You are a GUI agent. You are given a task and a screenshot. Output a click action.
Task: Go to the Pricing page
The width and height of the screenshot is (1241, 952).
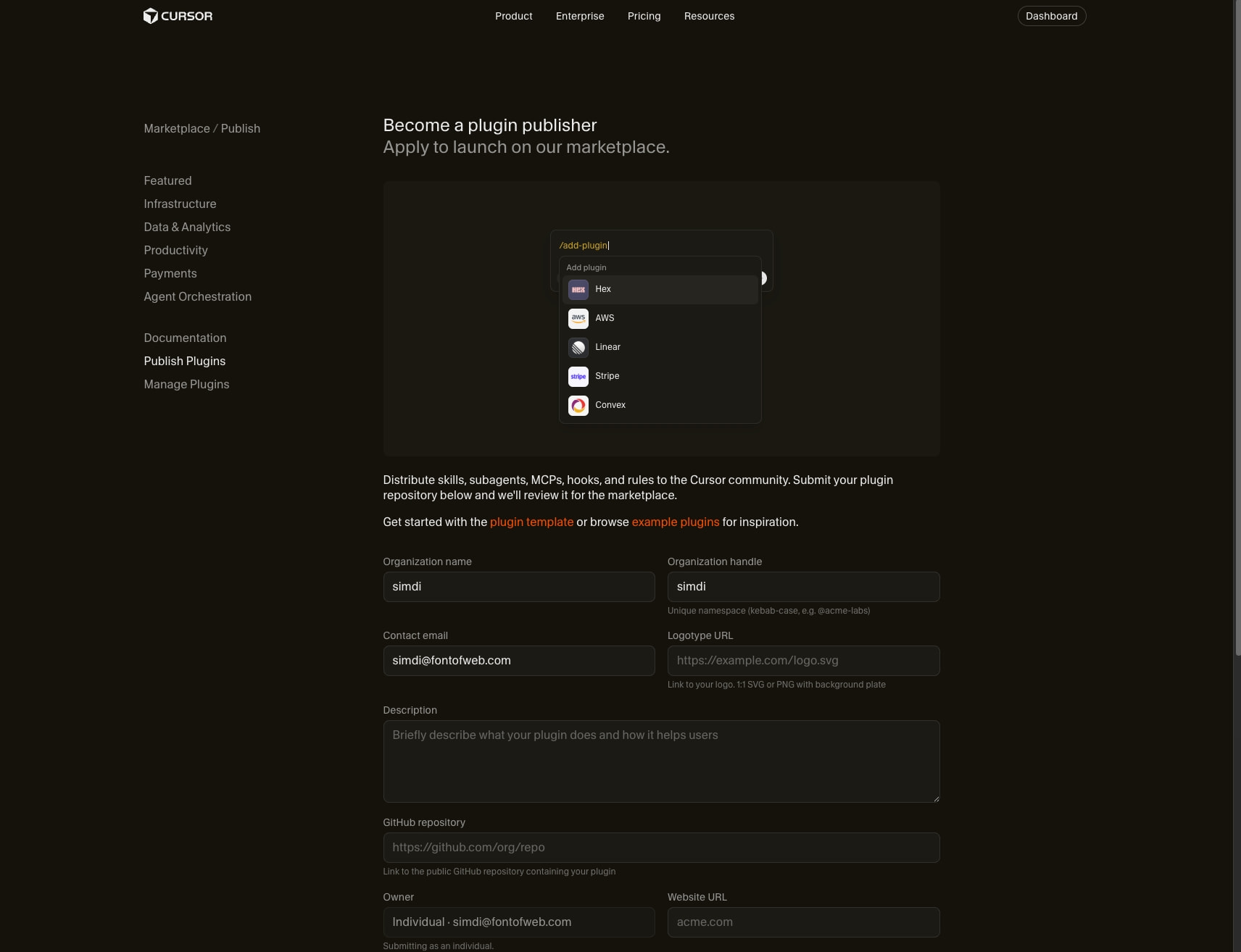pos(644,16)
